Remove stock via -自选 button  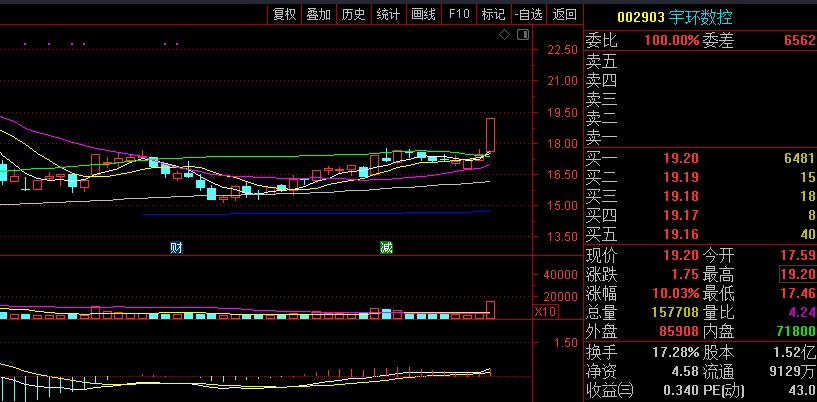point(529,14)
